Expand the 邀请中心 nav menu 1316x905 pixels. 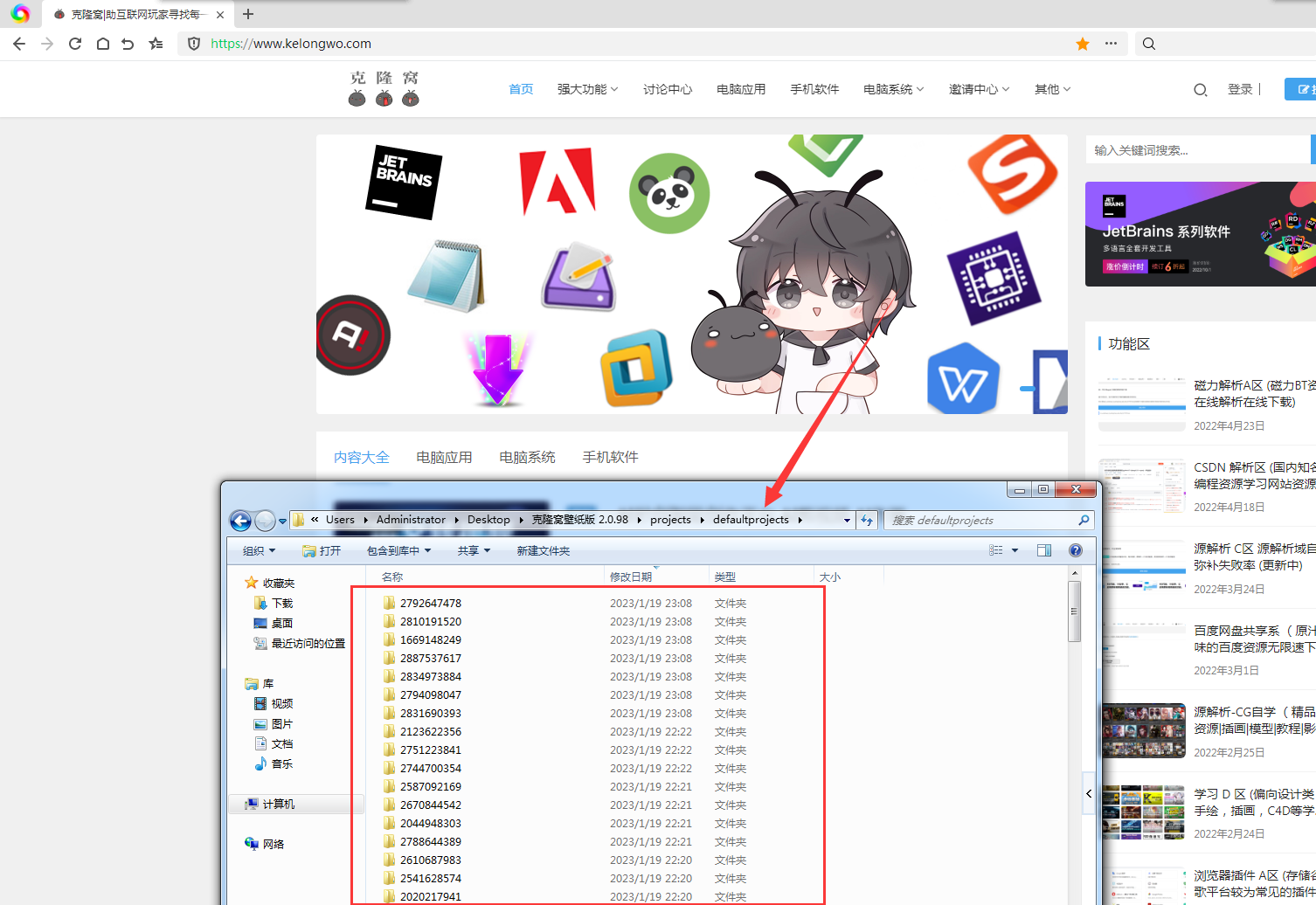(x=979, y=89)
